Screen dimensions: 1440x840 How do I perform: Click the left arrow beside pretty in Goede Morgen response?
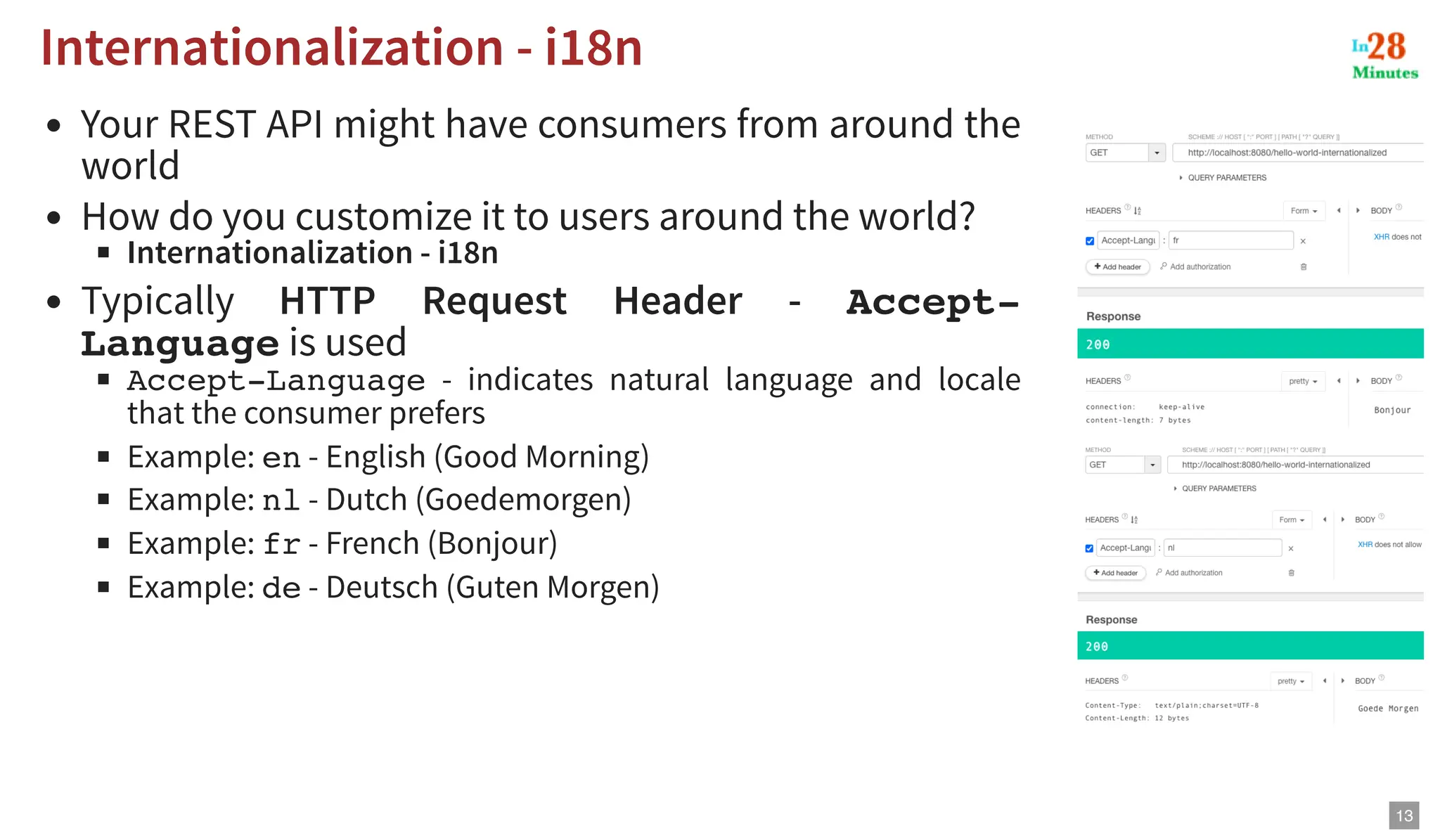click(x=1325, y=680)
